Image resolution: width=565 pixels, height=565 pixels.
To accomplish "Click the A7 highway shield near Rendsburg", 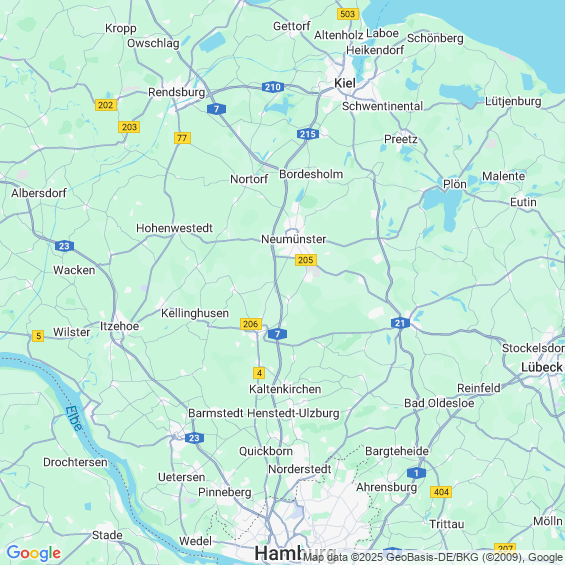I will [x=217, y=109].
